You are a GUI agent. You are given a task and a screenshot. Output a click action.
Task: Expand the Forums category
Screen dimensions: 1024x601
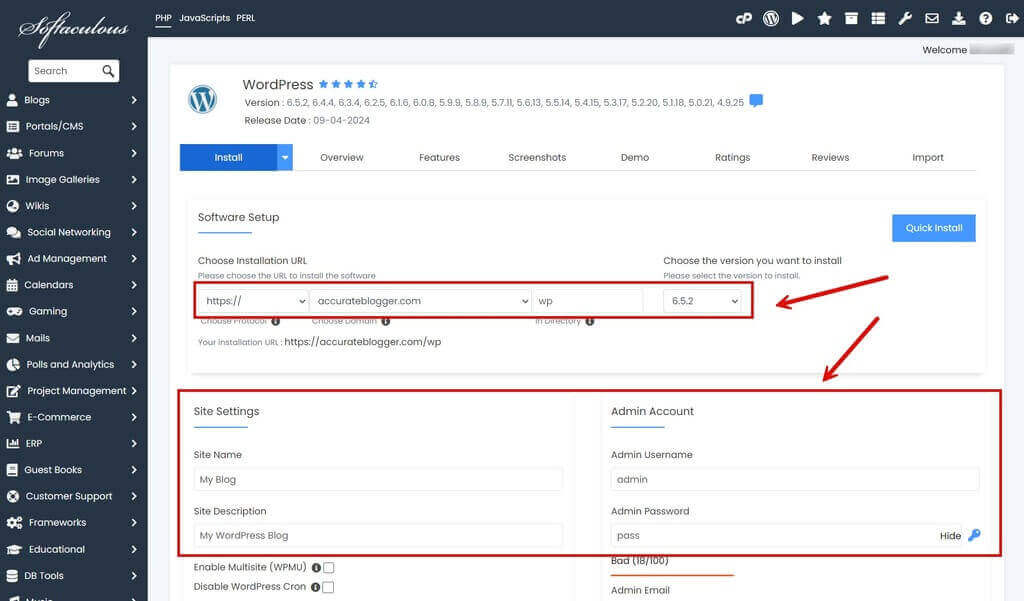72,153
